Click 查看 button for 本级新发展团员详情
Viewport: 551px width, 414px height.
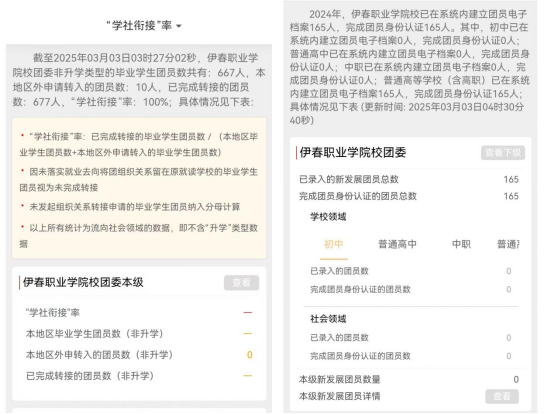click(502, 396)
